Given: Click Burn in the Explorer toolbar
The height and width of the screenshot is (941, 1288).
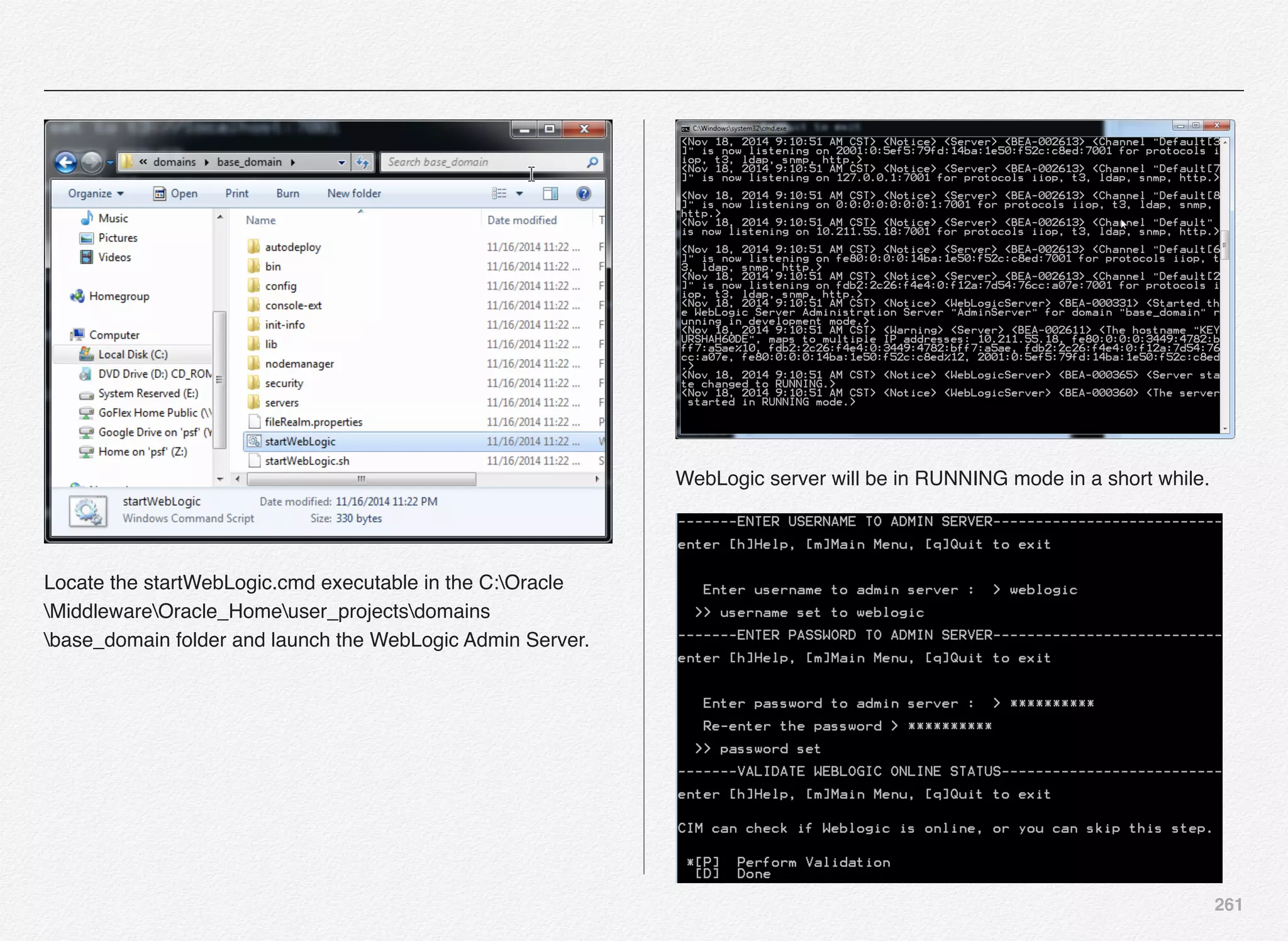Looking at the screenshot, I should [287, 194].
